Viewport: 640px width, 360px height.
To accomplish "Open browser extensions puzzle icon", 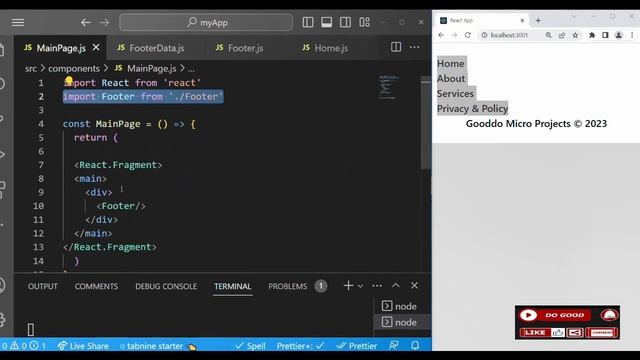I will pos(591,35).
